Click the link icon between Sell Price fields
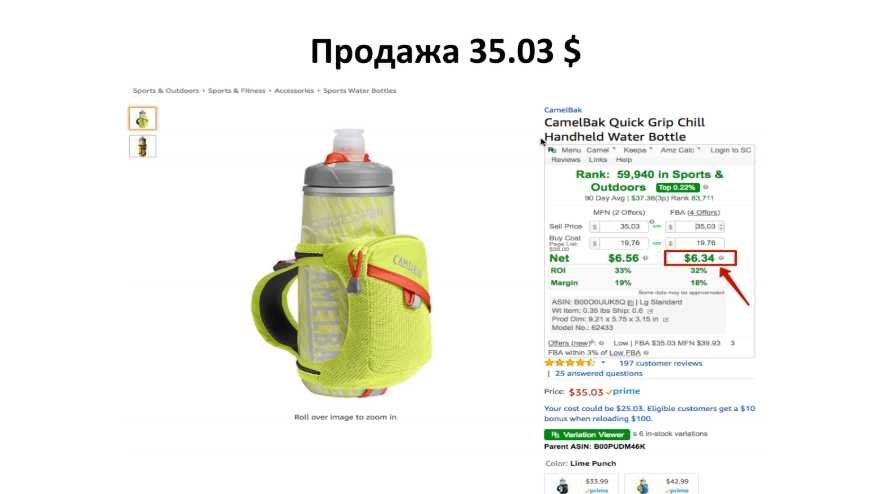Viewport: 888px width, 494px height. 657,227
